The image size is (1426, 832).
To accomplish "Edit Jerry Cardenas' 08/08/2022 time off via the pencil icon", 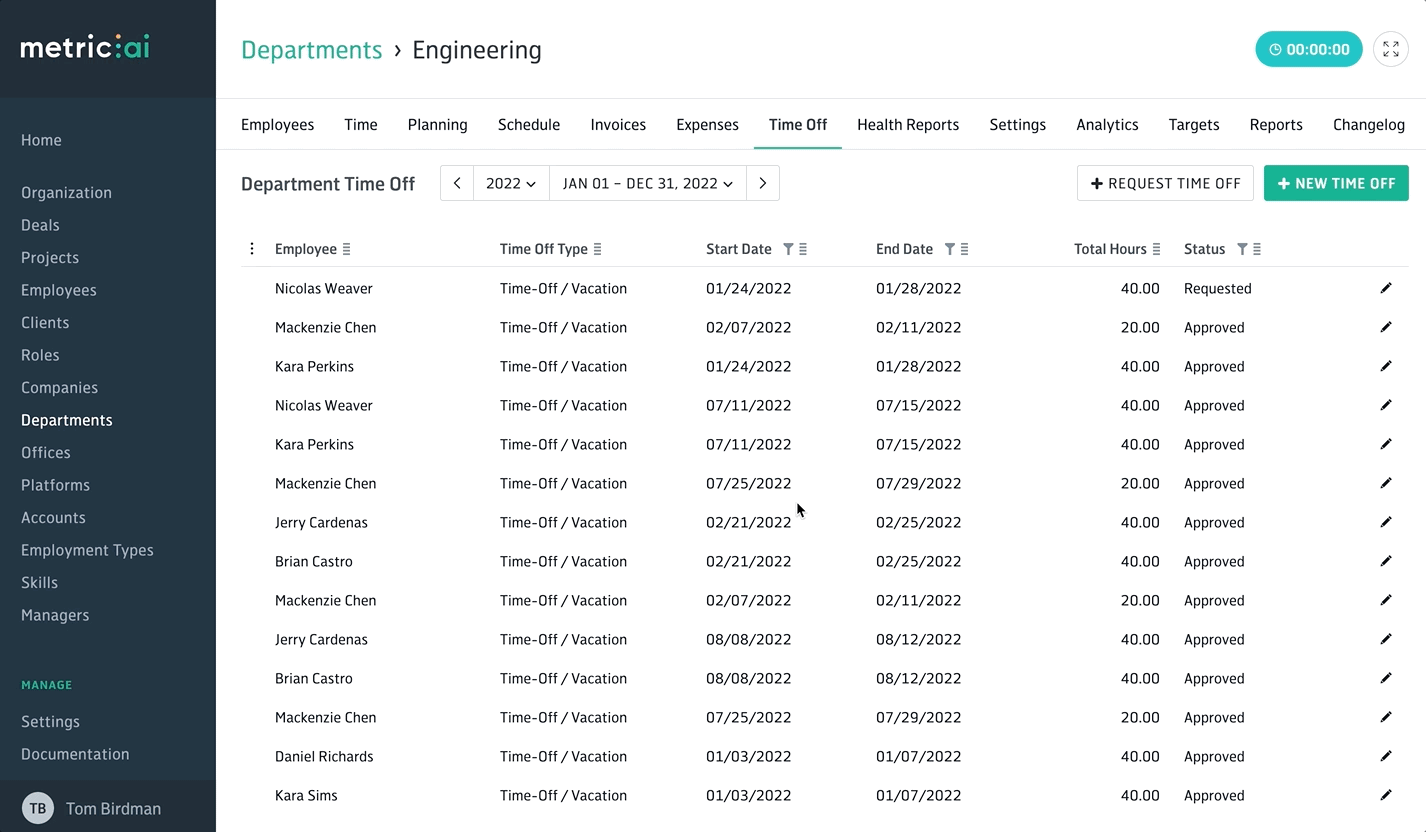I will coord(1386,639).
